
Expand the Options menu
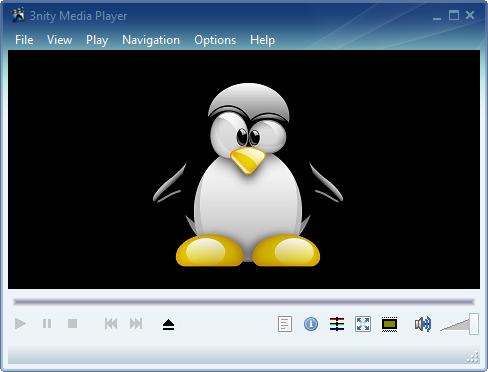point(215,40)
